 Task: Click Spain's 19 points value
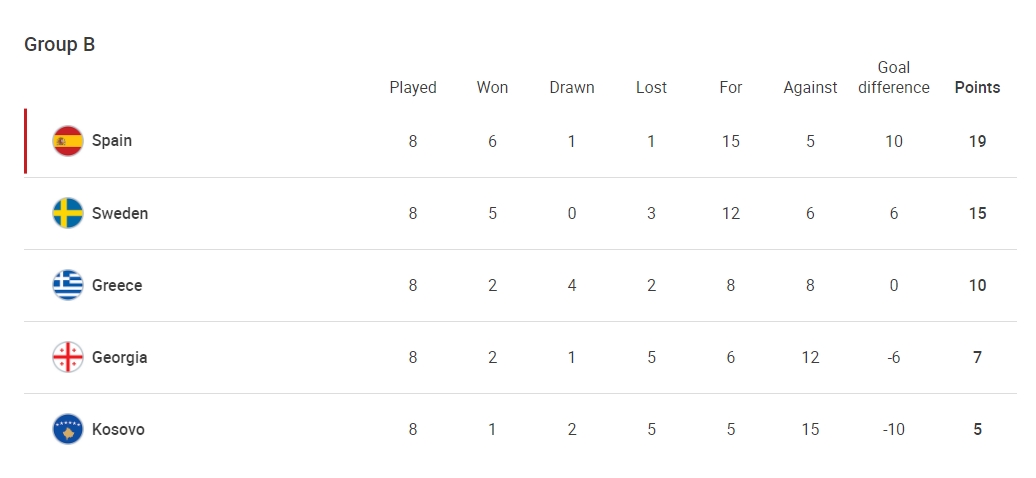977,141
